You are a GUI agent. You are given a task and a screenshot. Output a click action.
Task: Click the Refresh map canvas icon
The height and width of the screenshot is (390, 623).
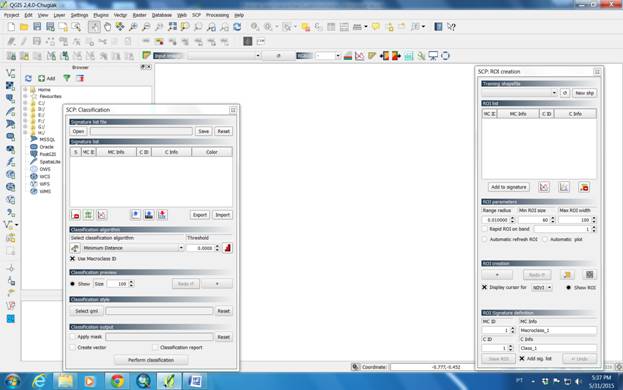tap(237, 27)
